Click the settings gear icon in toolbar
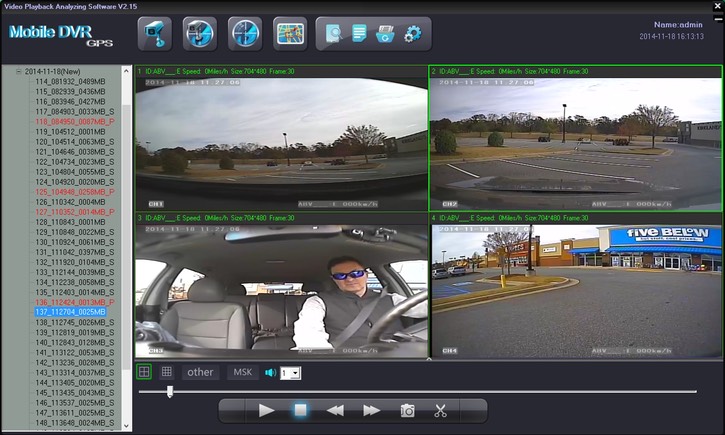 coord(412,35)
